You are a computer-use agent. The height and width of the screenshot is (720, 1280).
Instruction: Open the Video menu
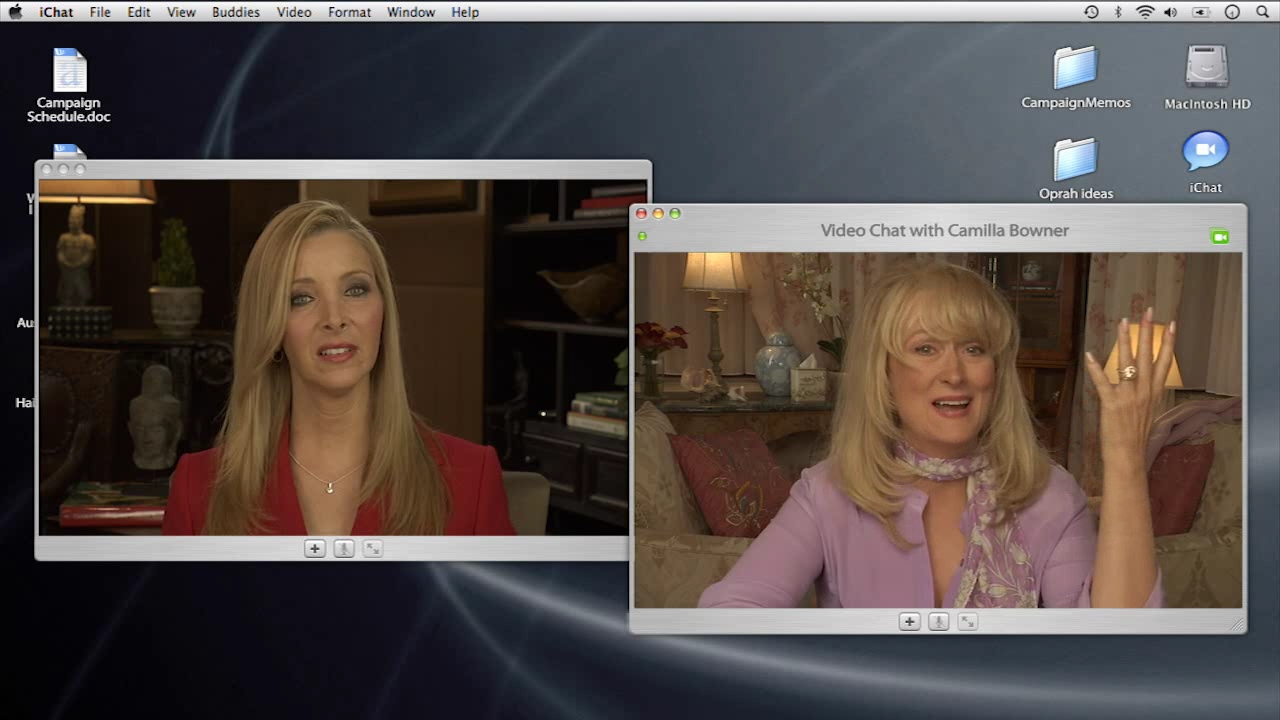click(294, 12)
